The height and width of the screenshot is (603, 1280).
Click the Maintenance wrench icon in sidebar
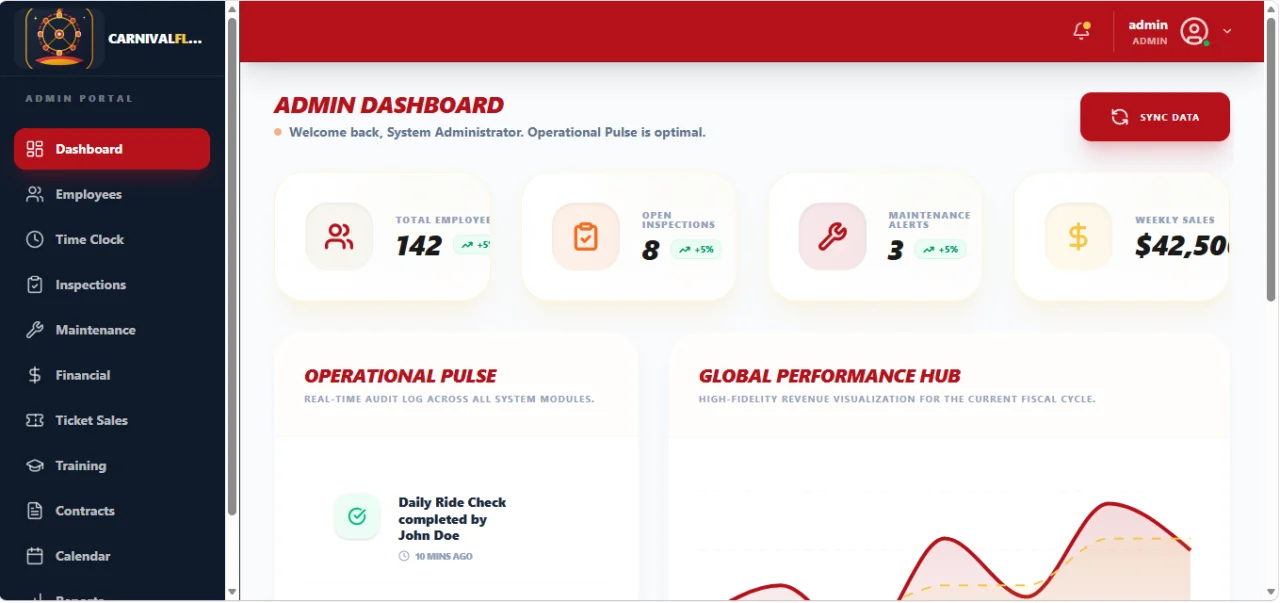pos(35,330)
